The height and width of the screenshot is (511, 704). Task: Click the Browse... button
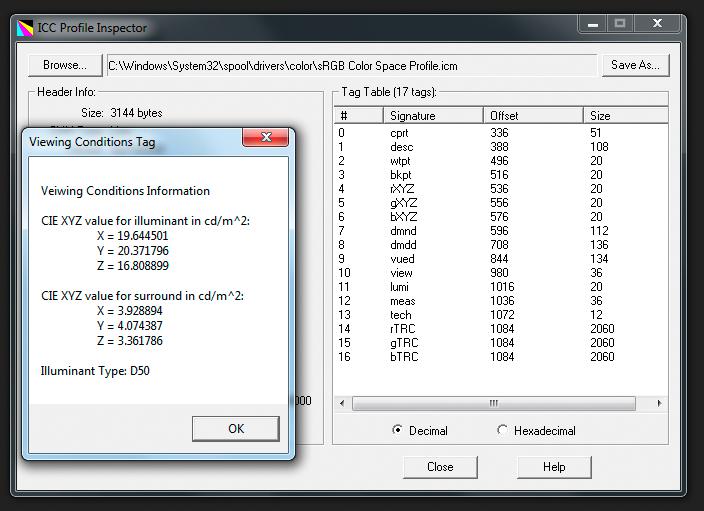click(65, 65)
